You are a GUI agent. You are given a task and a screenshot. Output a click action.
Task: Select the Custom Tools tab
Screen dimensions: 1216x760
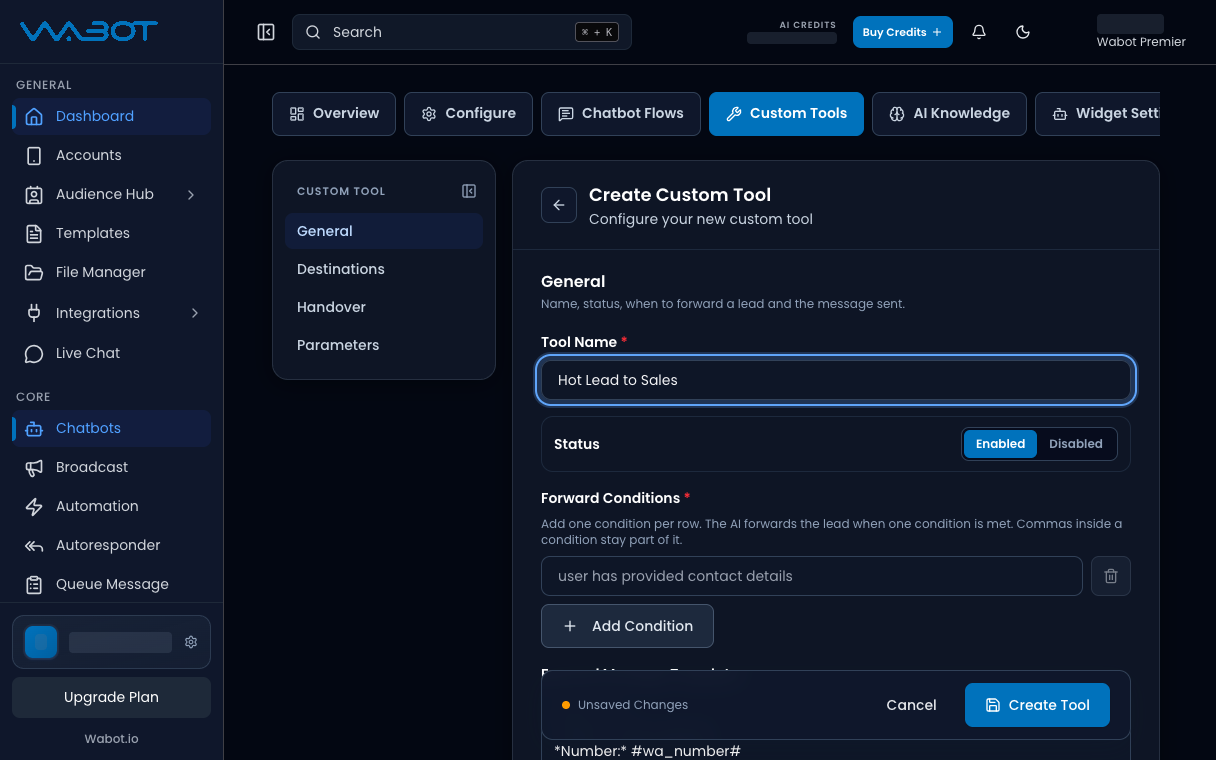pos(786,114)
